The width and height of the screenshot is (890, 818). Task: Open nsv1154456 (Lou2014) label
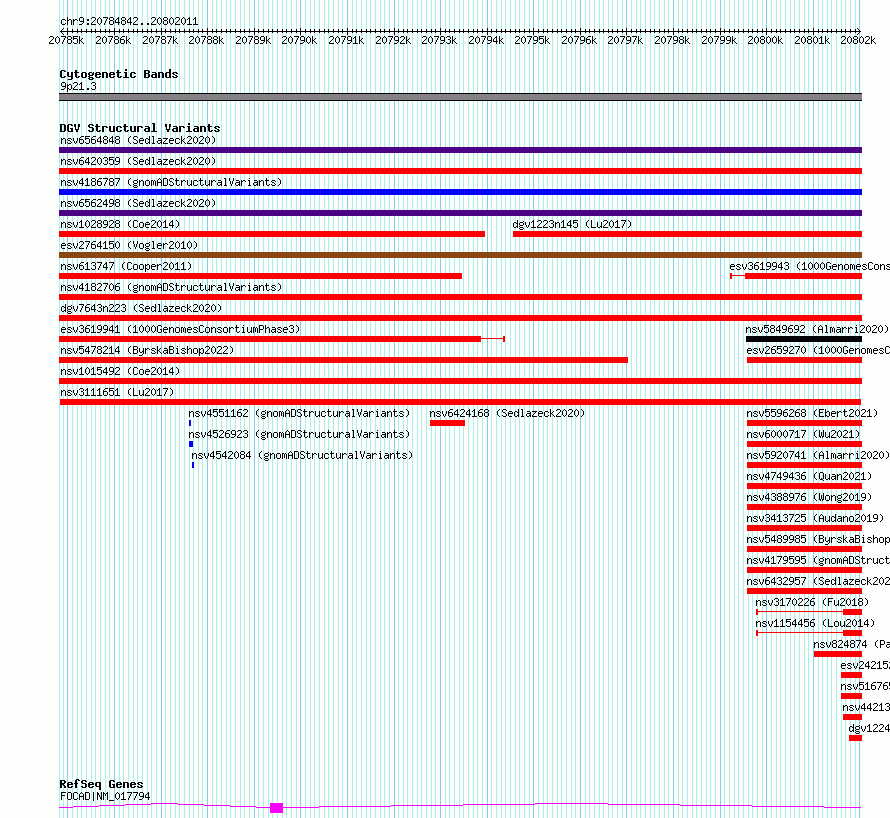pos(815,623)
